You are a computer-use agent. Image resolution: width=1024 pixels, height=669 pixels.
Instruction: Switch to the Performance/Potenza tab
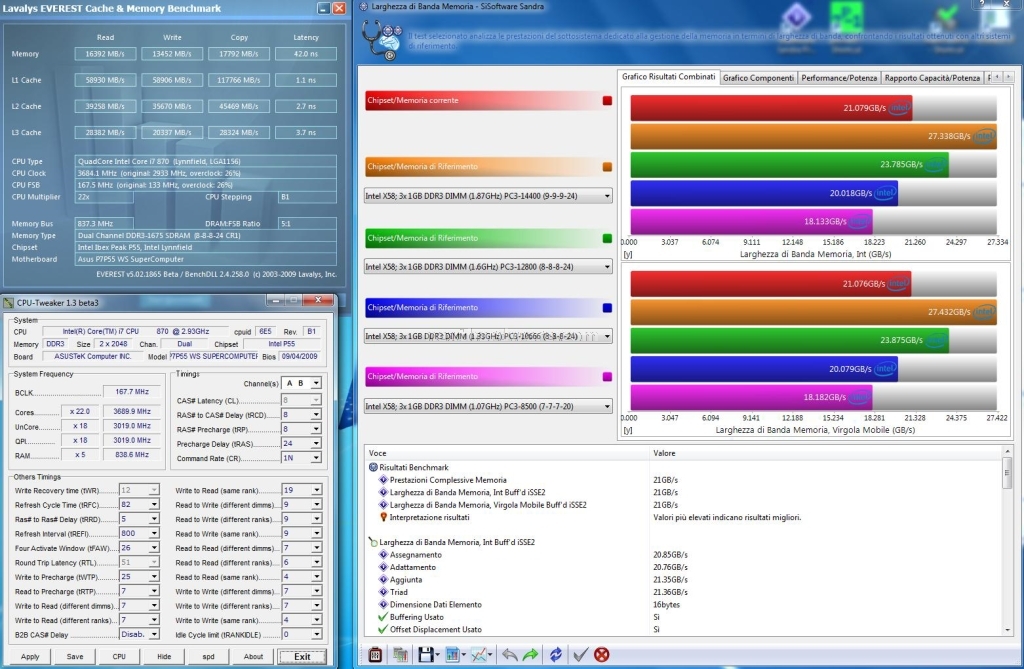(839, 78)
